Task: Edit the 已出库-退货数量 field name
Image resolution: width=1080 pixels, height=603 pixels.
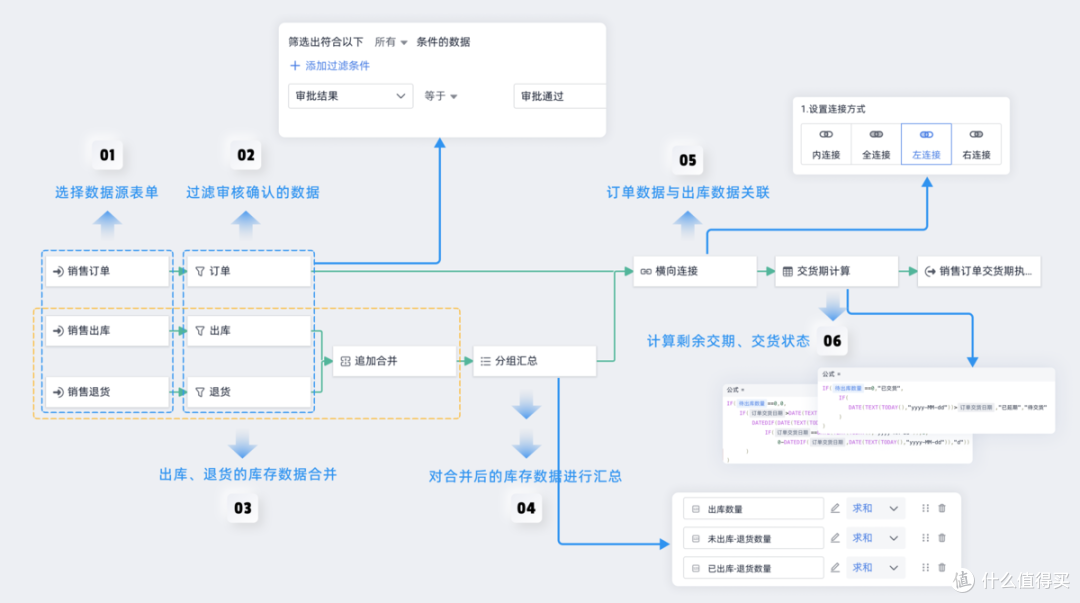Action: pyautogui.click(x=835, y=568)
